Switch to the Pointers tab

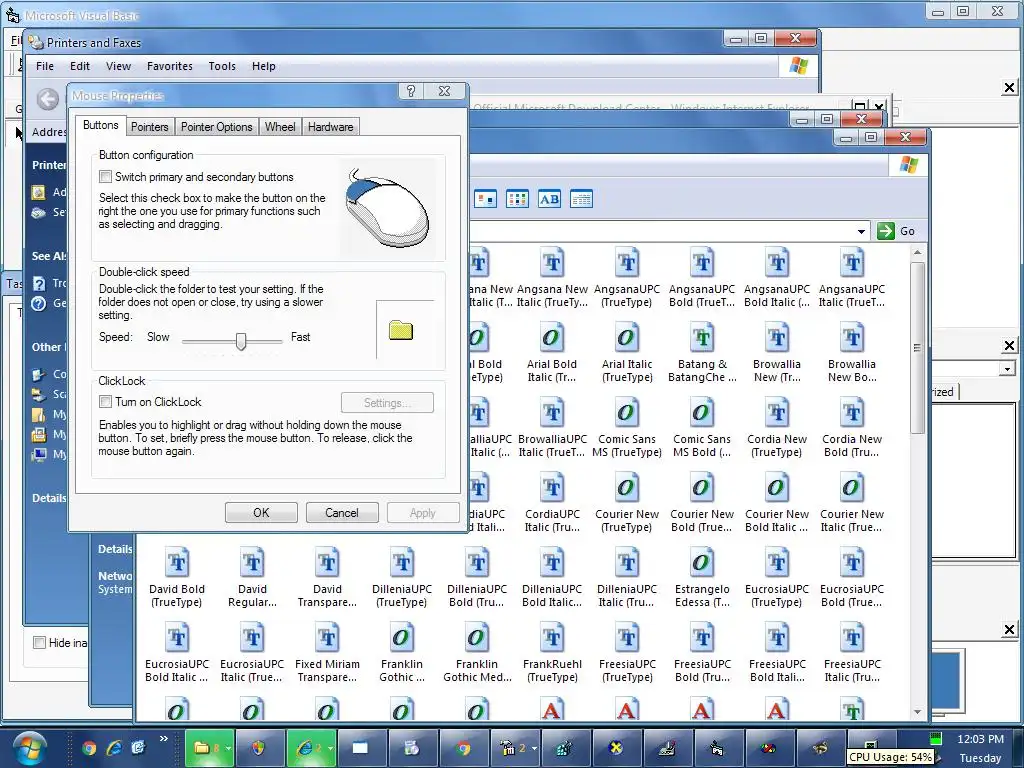150,127
